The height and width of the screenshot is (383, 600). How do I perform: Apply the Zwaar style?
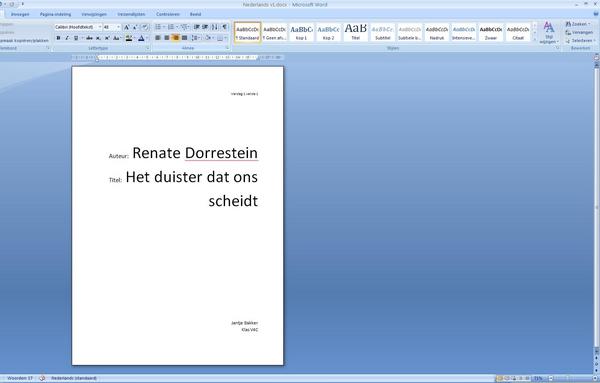491,32
